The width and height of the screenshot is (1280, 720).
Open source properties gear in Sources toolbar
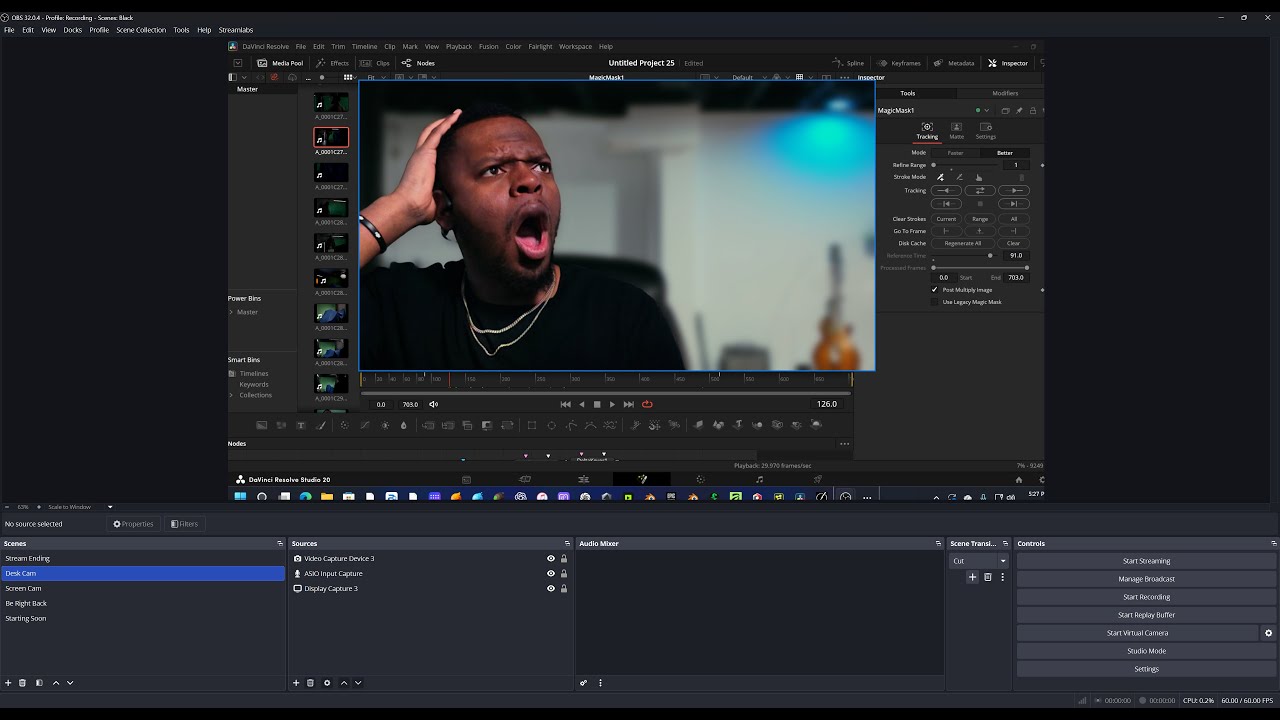click(x=327, y=683)
